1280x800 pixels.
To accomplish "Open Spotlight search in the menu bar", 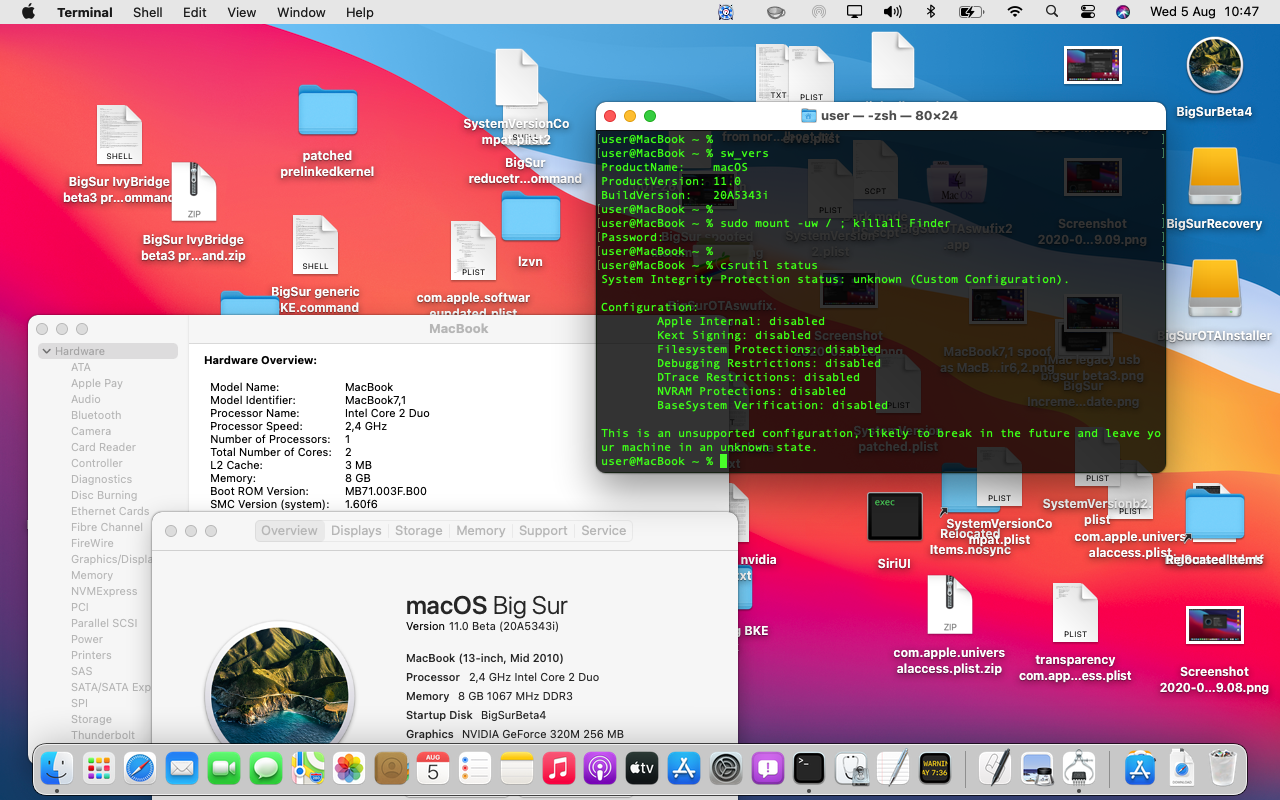I will tap(1051, 12).
